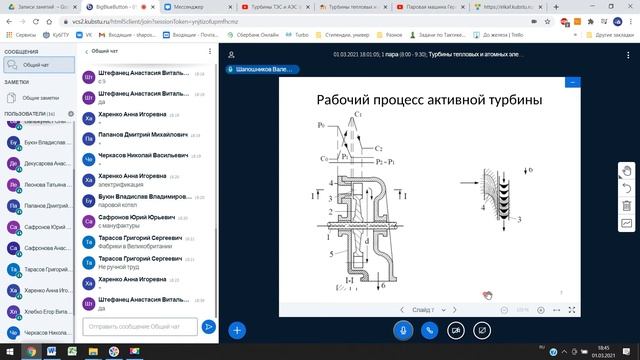Toggle multi-user whiteboard mode
The width and height of the screenshot is (640, 360).
click(627, 223)
